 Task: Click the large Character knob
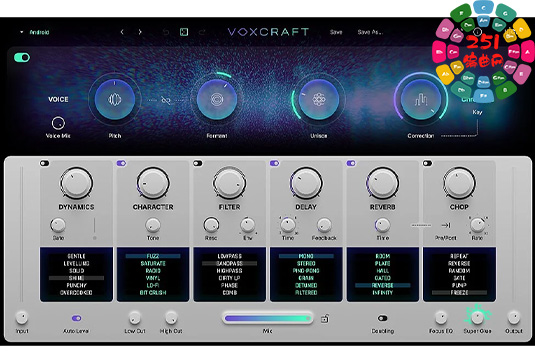[153, 183]
